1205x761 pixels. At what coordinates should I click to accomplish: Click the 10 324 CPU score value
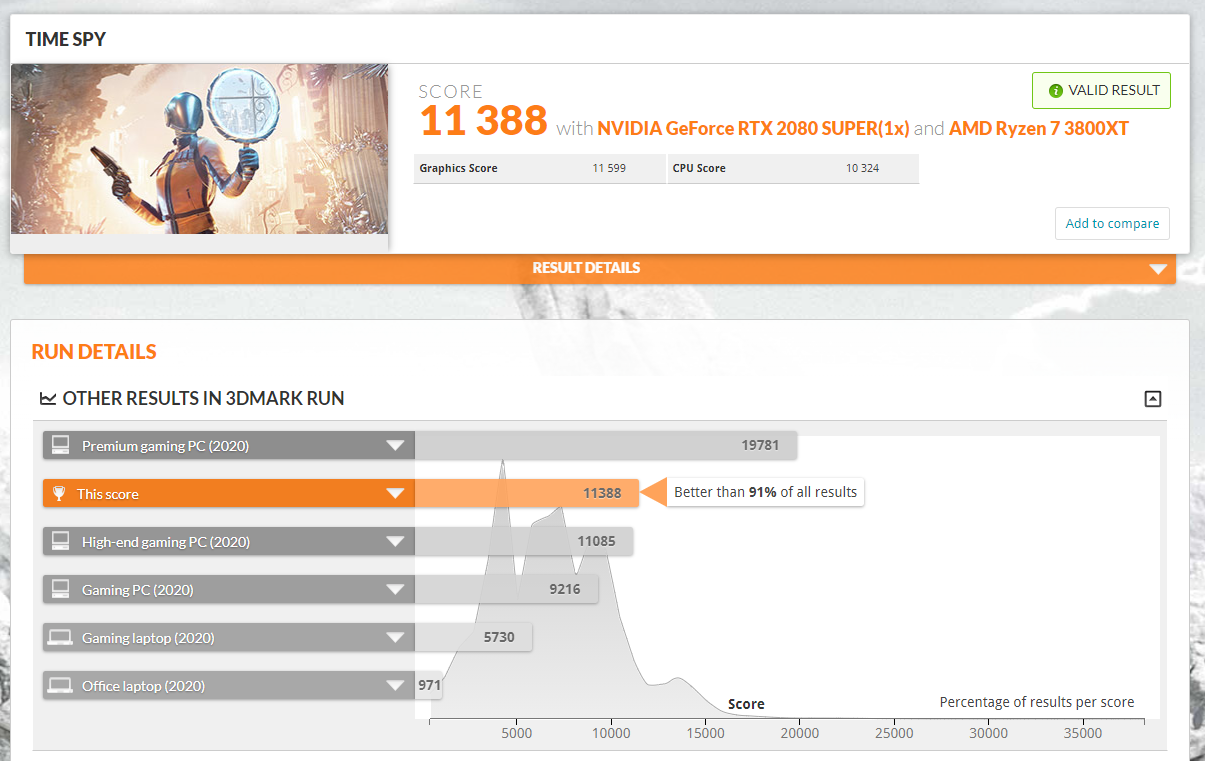point(863,168)
